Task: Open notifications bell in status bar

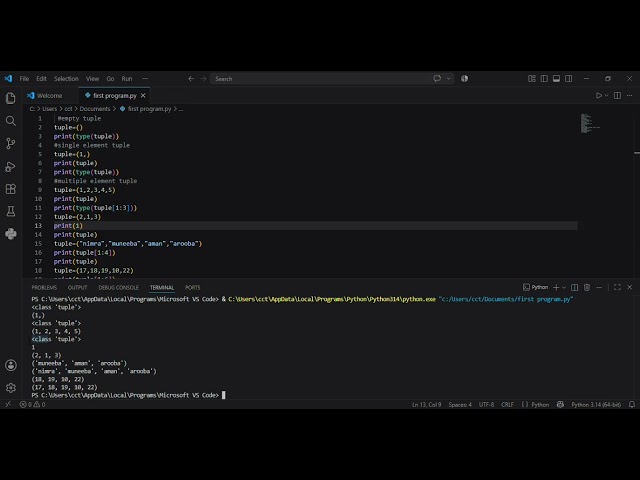Action: pos(631,404)
